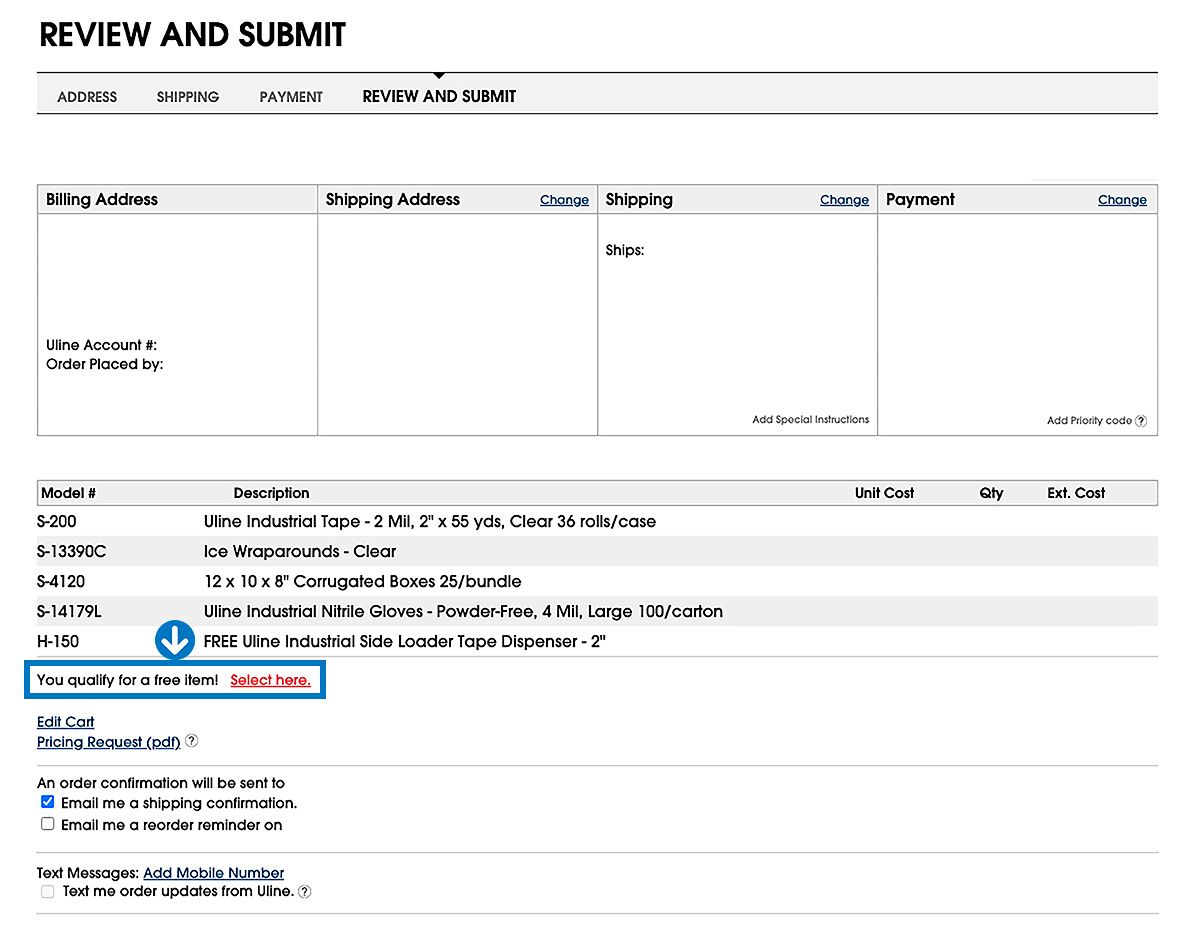Click model number H-150
1200x935 pixels.
coord(58,642)
